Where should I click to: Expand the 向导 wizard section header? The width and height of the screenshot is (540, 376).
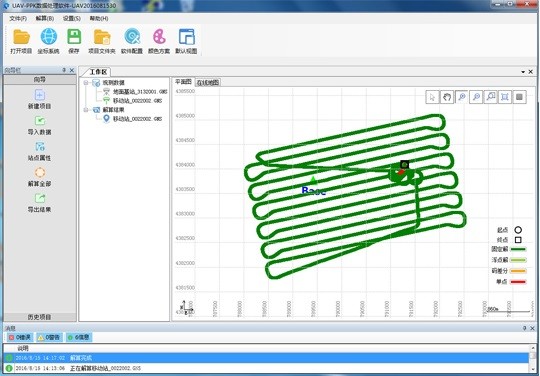tap(40, 80)
